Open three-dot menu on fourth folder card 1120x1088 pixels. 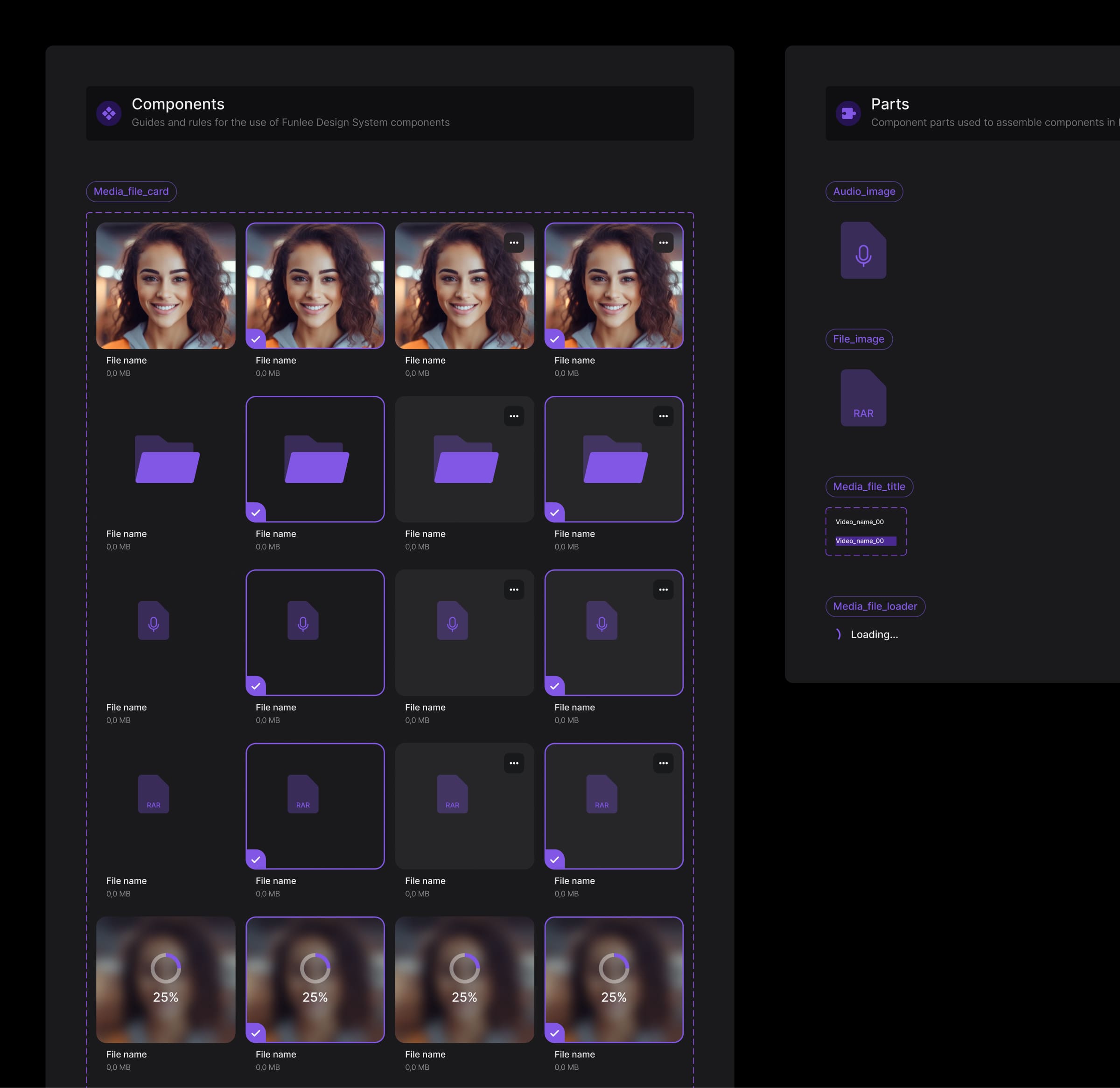(663, 416)
